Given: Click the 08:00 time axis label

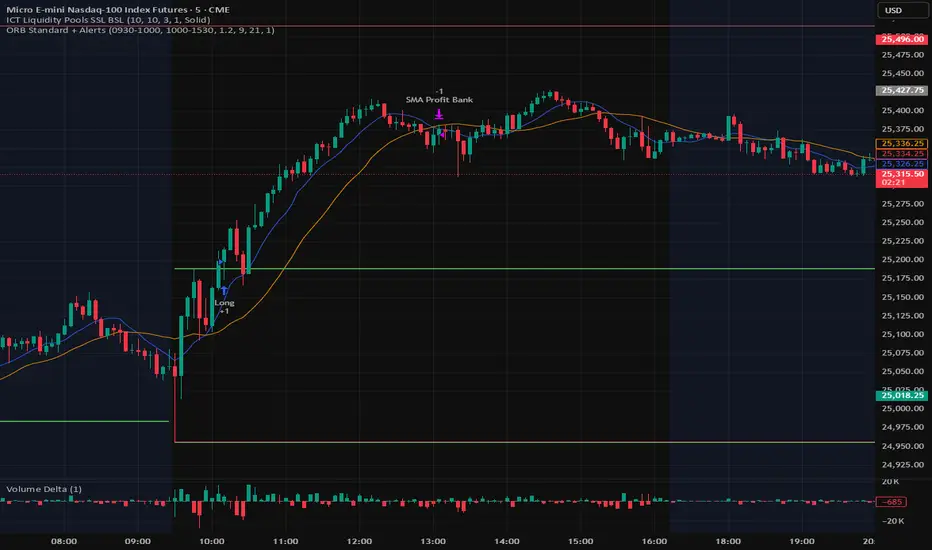Looking at the screenshot, I should pyautogui.click(x=64, y=541).
